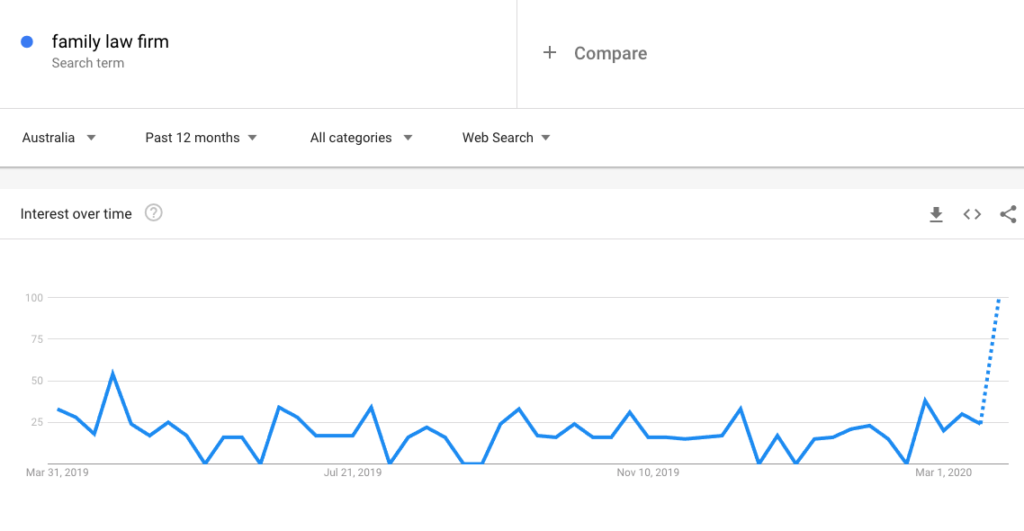The width and height of the screenshot is (1024, 531).
Task: Select the chart peak near value 50
Action: coord(113,374)
